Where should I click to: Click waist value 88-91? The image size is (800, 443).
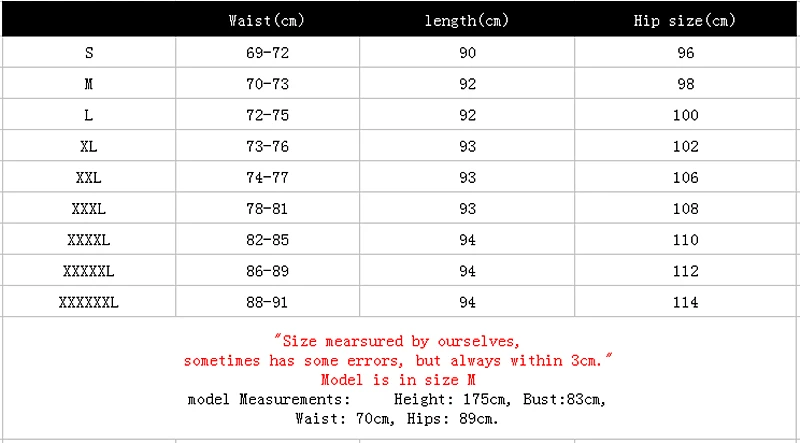(267, 303)
